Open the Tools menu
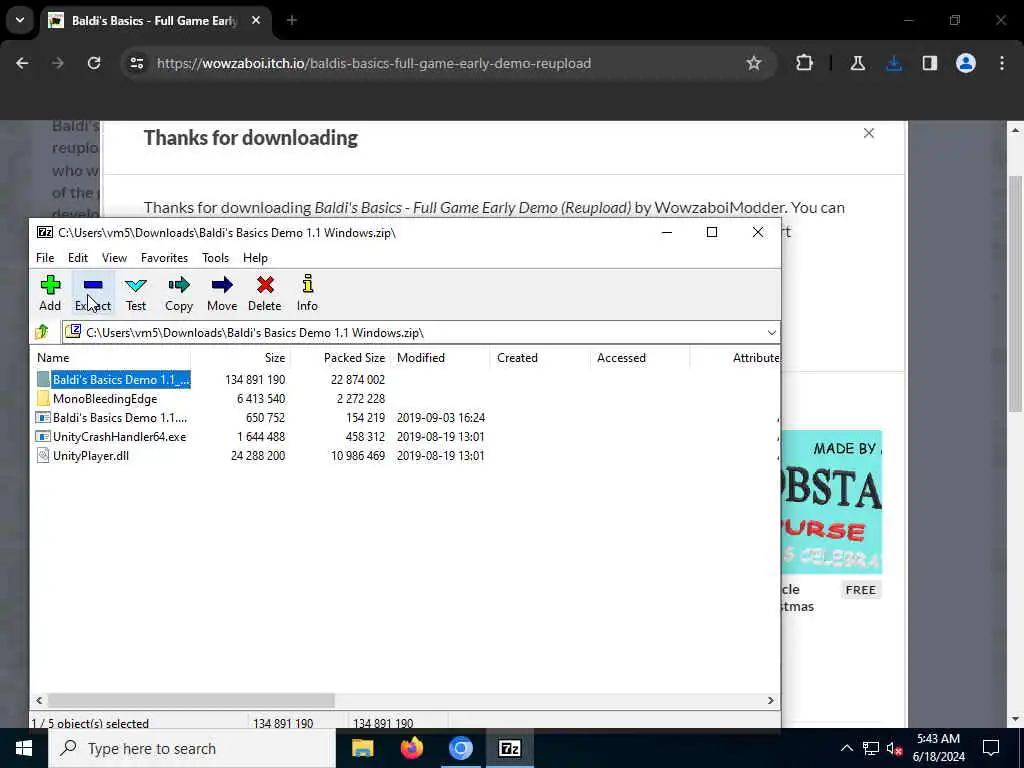1024x768 pixels. click(x=215, y=257)
